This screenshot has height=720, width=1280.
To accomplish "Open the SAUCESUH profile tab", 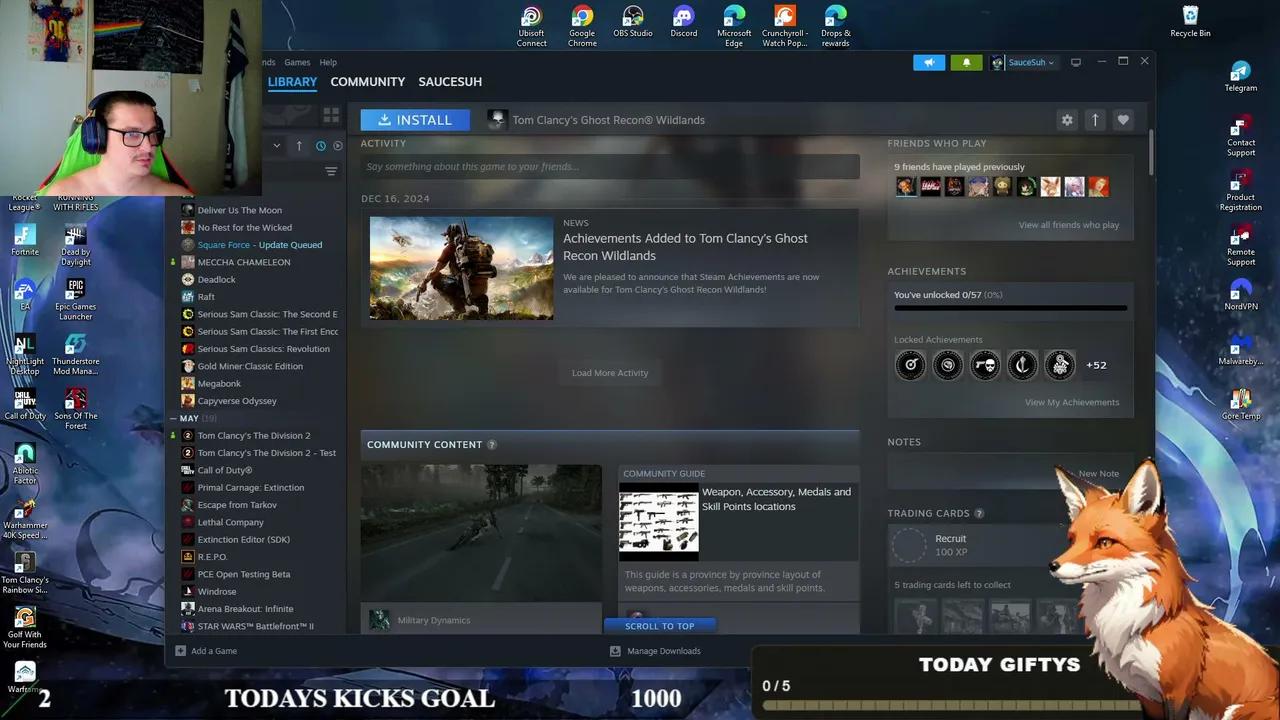I will click(x=450, y=82).
